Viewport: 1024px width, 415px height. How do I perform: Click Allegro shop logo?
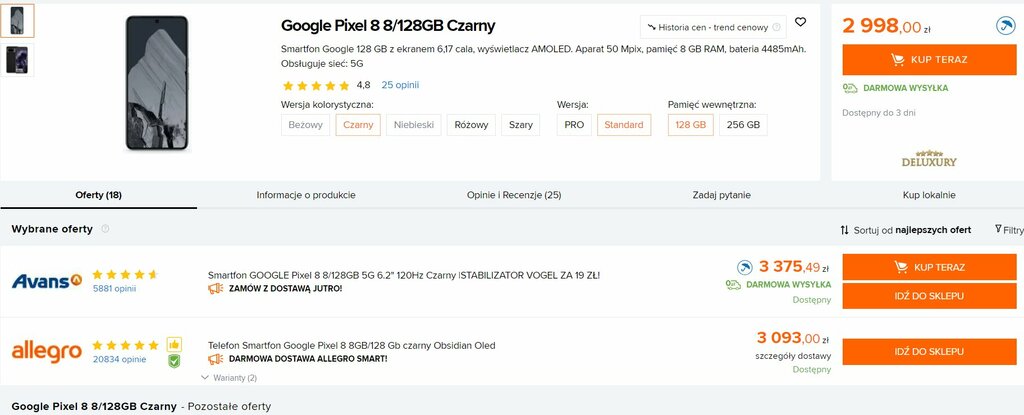click(47, 352)
